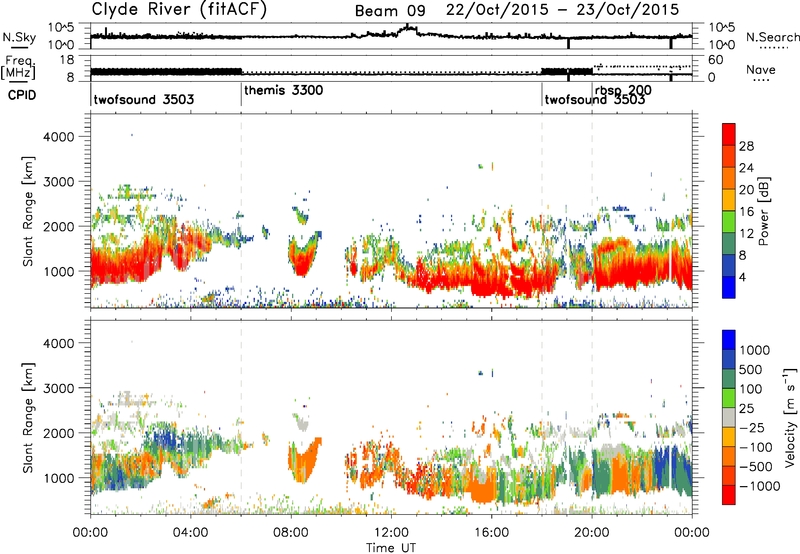Click the U-shaped orange echo near 08:30 in velocity panel
800x554 pixels.
(x=305, y=459)
